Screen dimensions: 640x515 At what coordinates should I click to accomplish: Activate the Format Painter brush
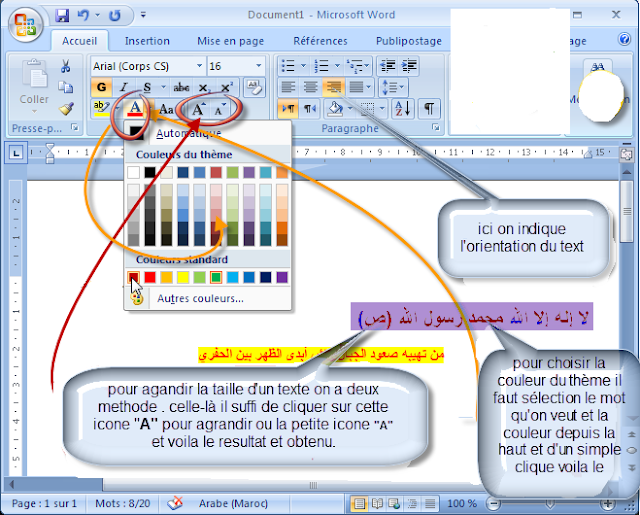66,109
